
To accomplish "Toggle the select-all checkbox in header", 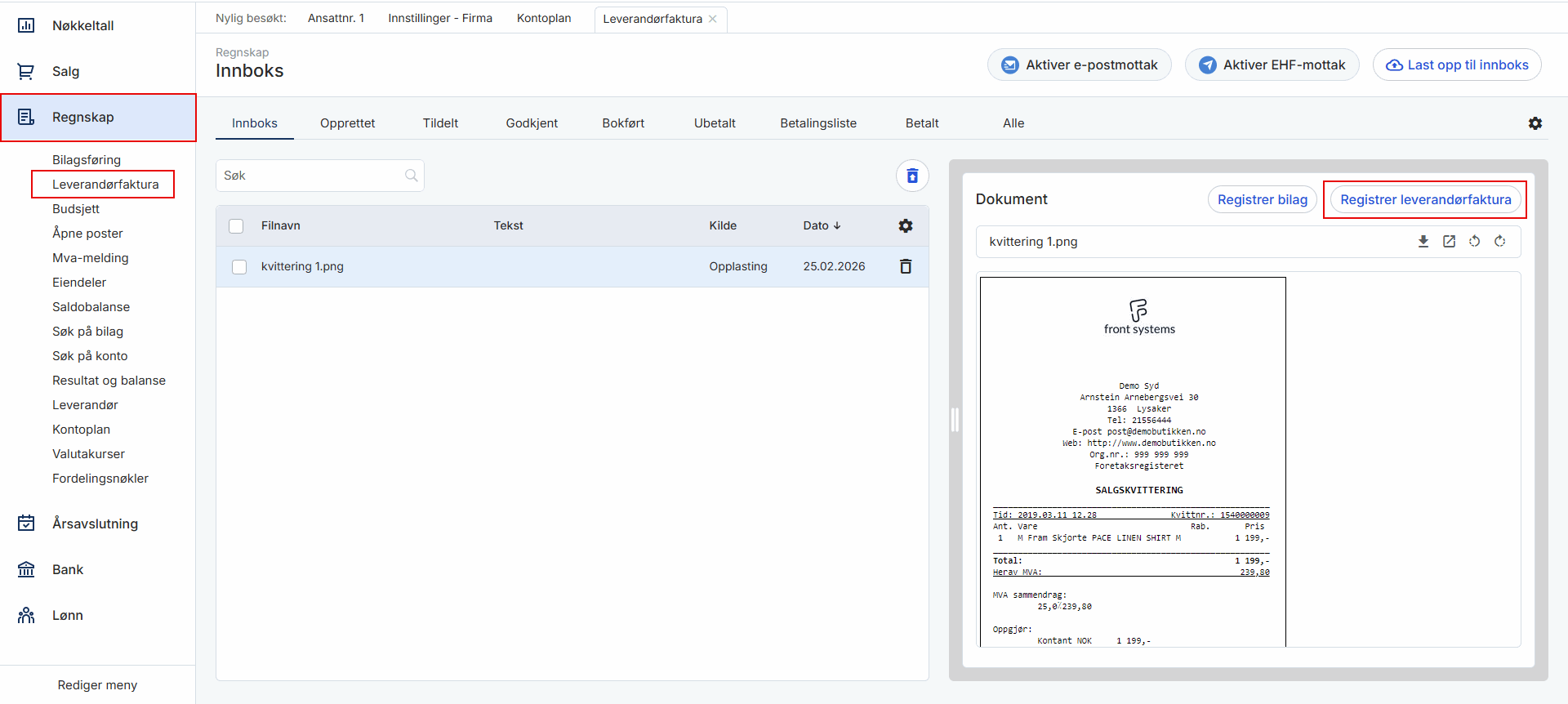I will click(x=236, y=226).
